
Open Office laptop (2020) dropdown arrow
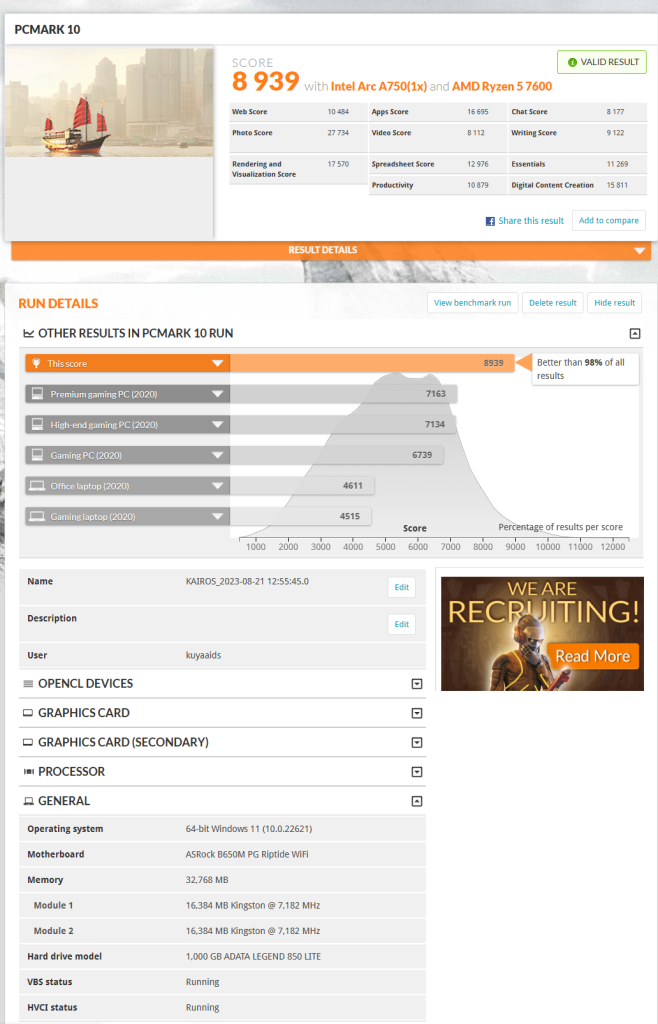217,487
